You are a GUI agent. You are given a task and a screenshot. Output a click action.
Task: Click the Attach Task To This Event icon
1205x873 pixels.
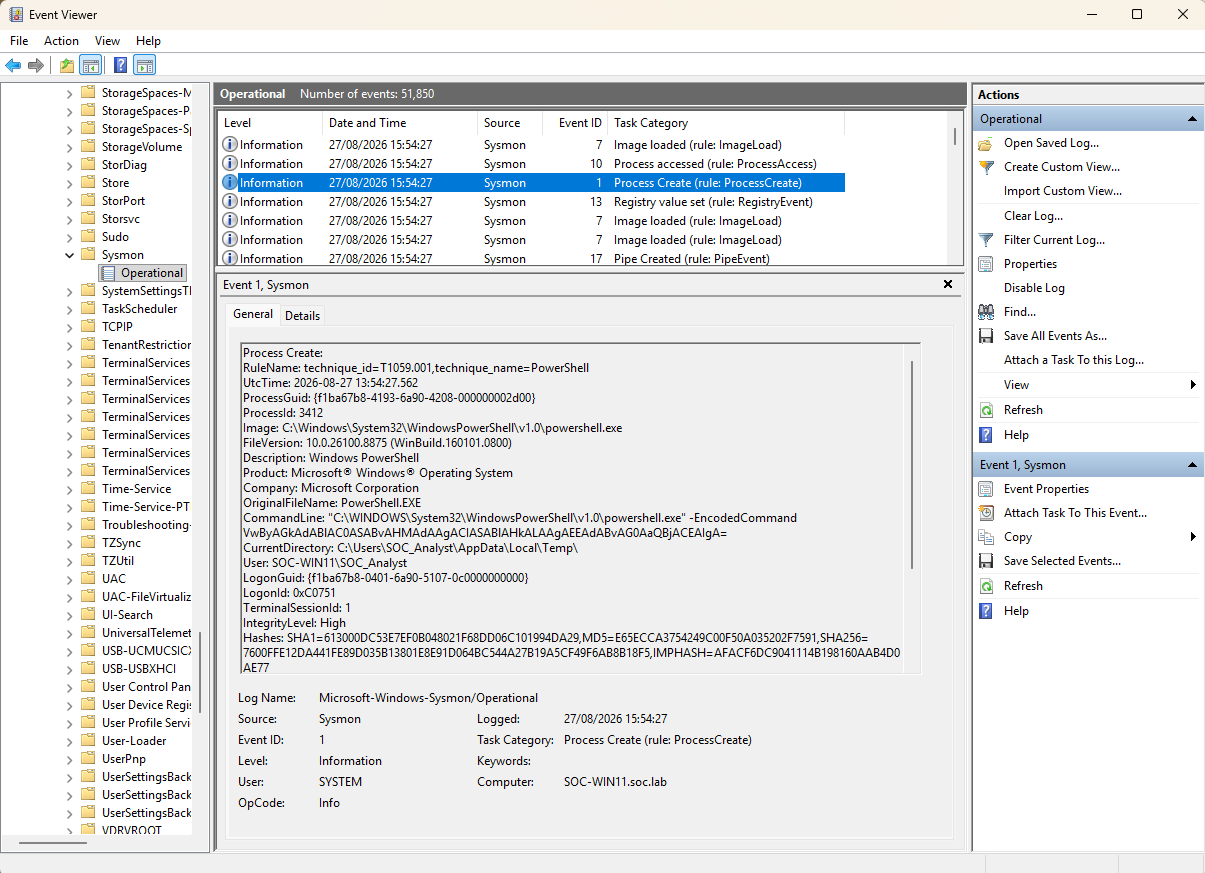tap(986, 513)
